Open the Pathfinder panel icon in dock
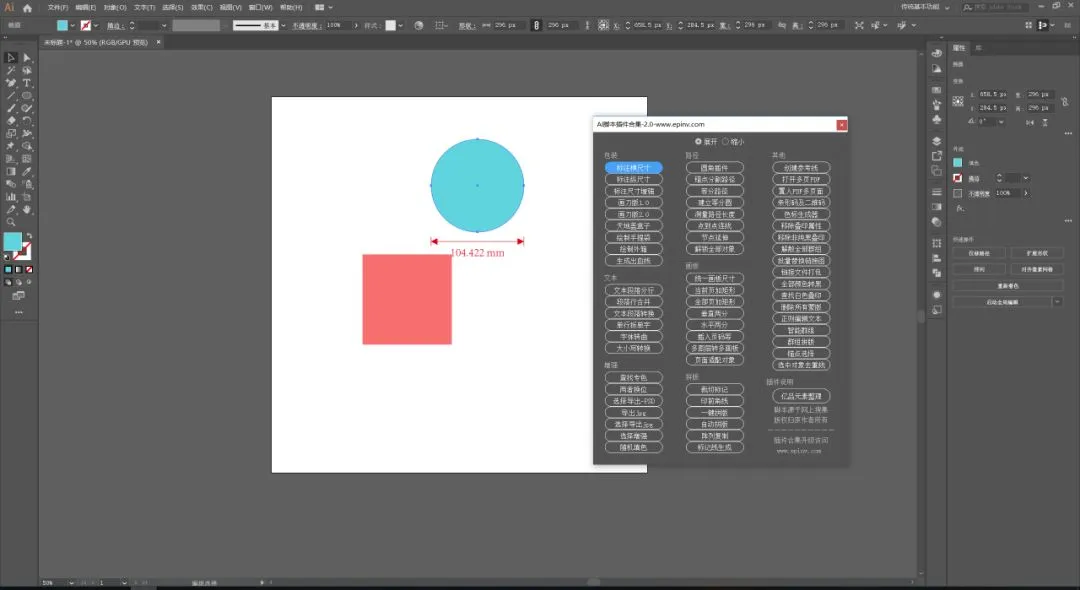Image resolution: width=1080 pixels, height=590 pixels. pos(937,273)
